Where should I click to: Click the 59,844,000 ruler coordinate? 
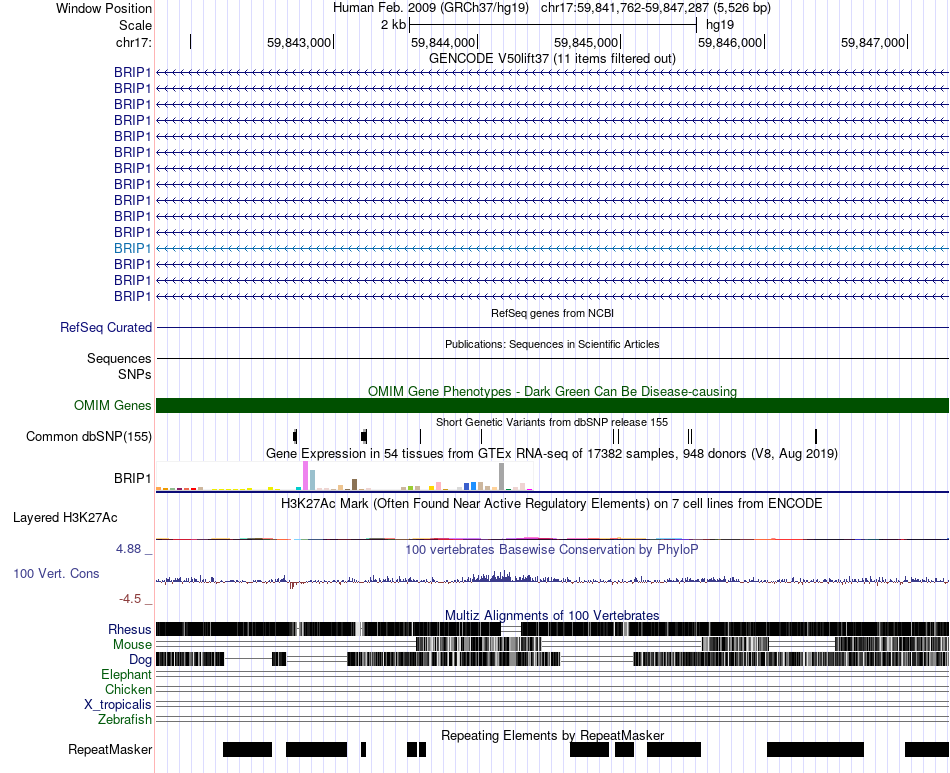point(443,42)
